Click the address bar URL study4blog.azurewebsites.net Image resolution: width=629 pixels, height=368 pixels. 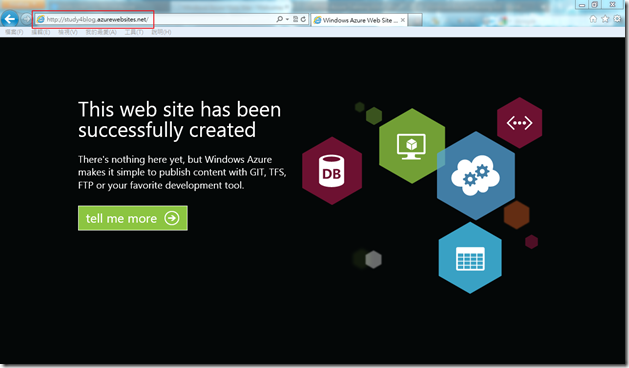[97, 19]
